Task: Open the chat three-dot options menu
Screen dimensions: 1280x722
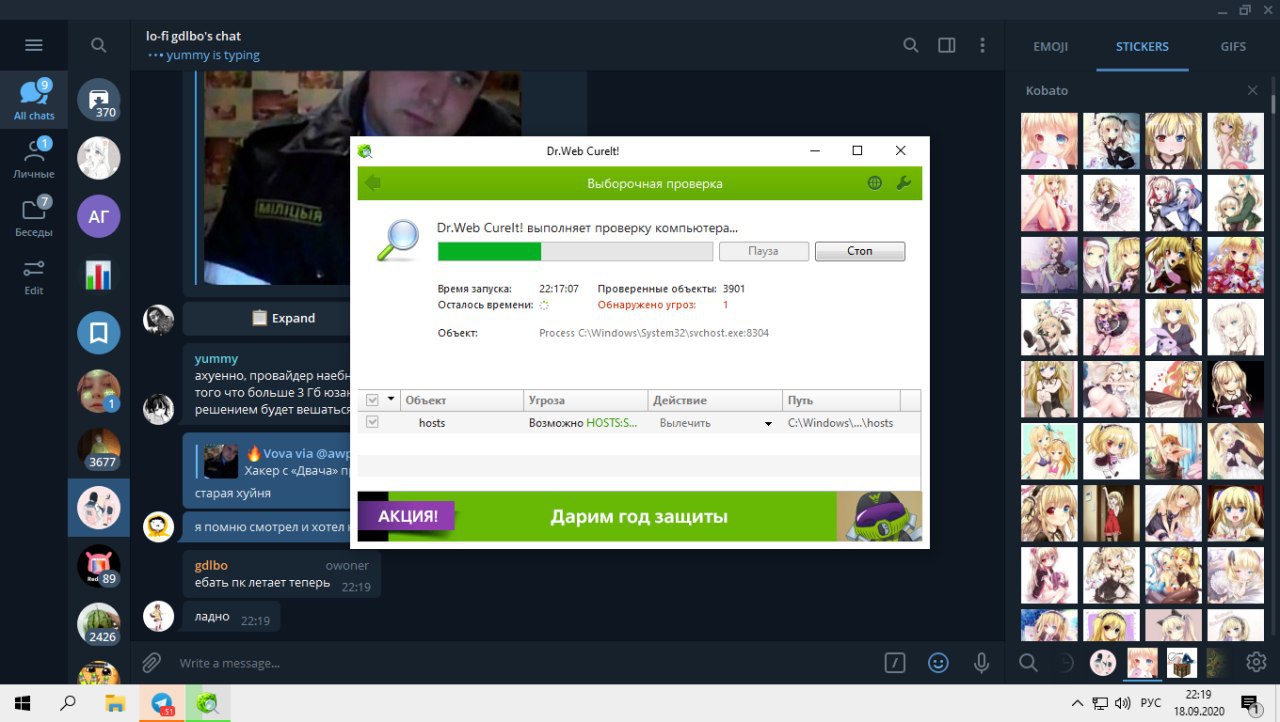Action: (x=983, y=45)
